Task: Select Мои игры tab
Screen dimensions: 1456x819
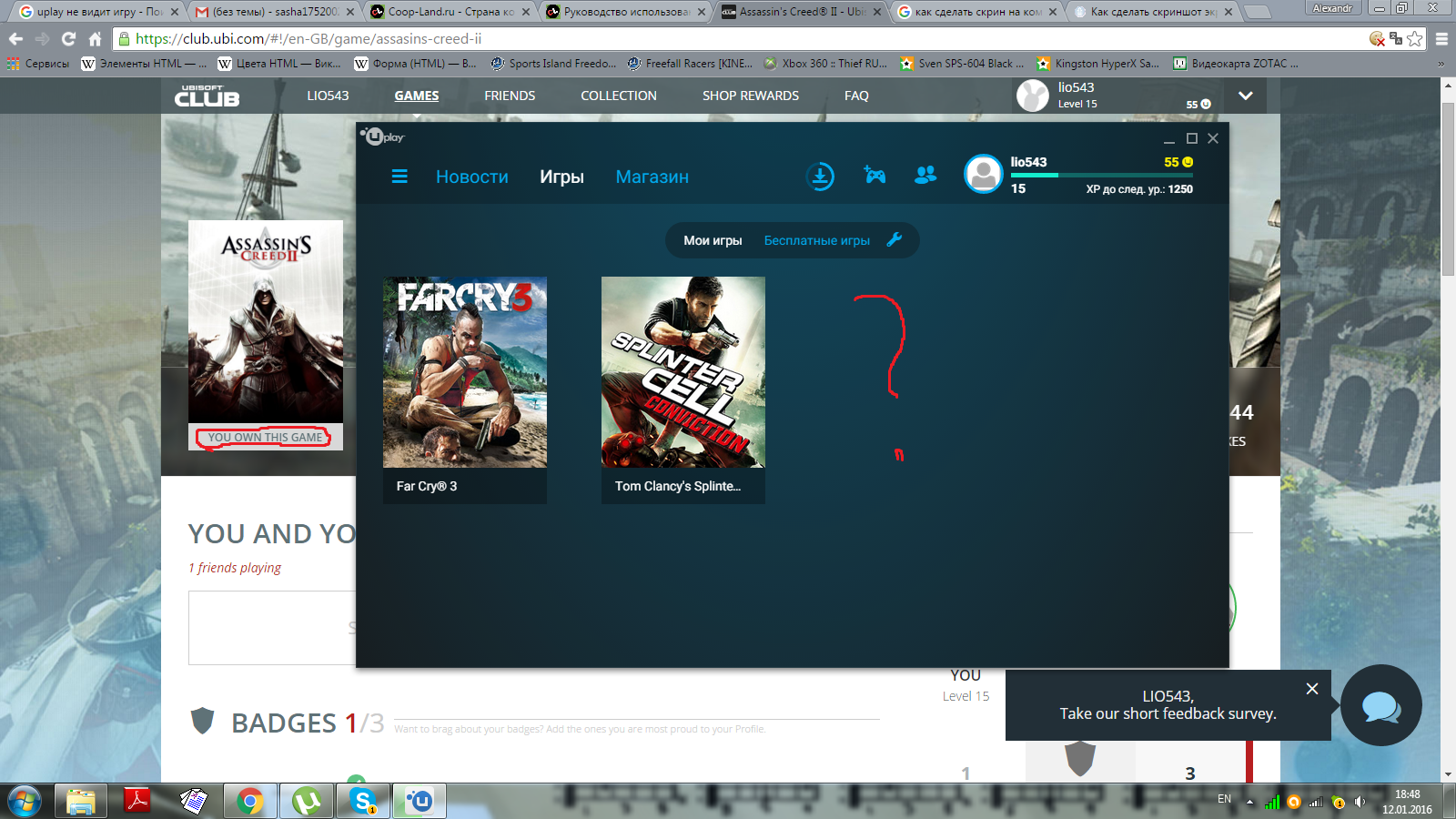Action: (713, 240)
